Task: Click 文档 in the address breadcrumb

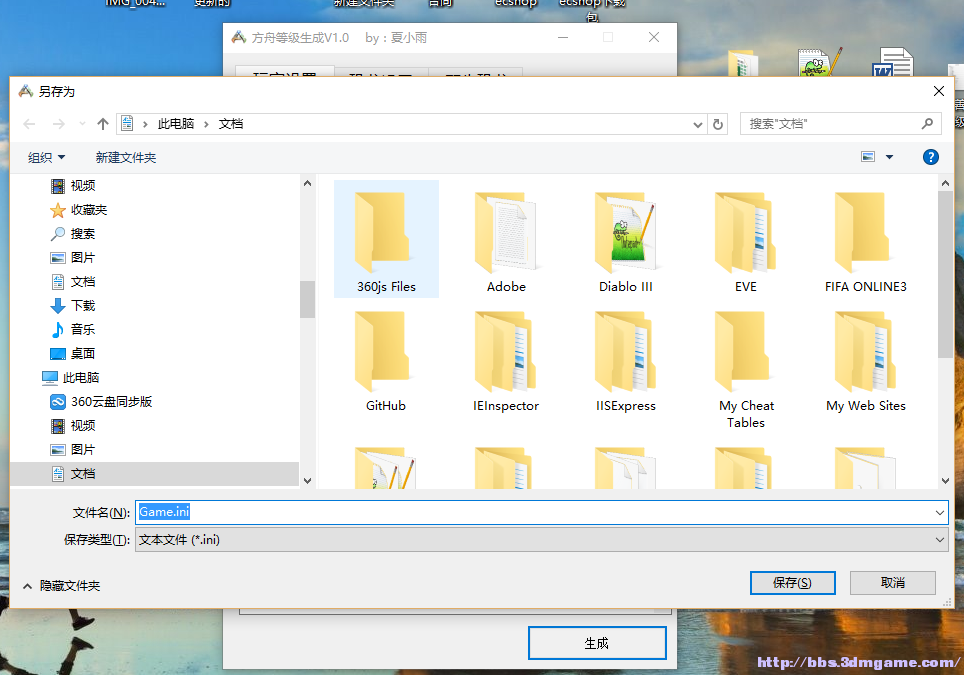Action: [x=231, y=124]
